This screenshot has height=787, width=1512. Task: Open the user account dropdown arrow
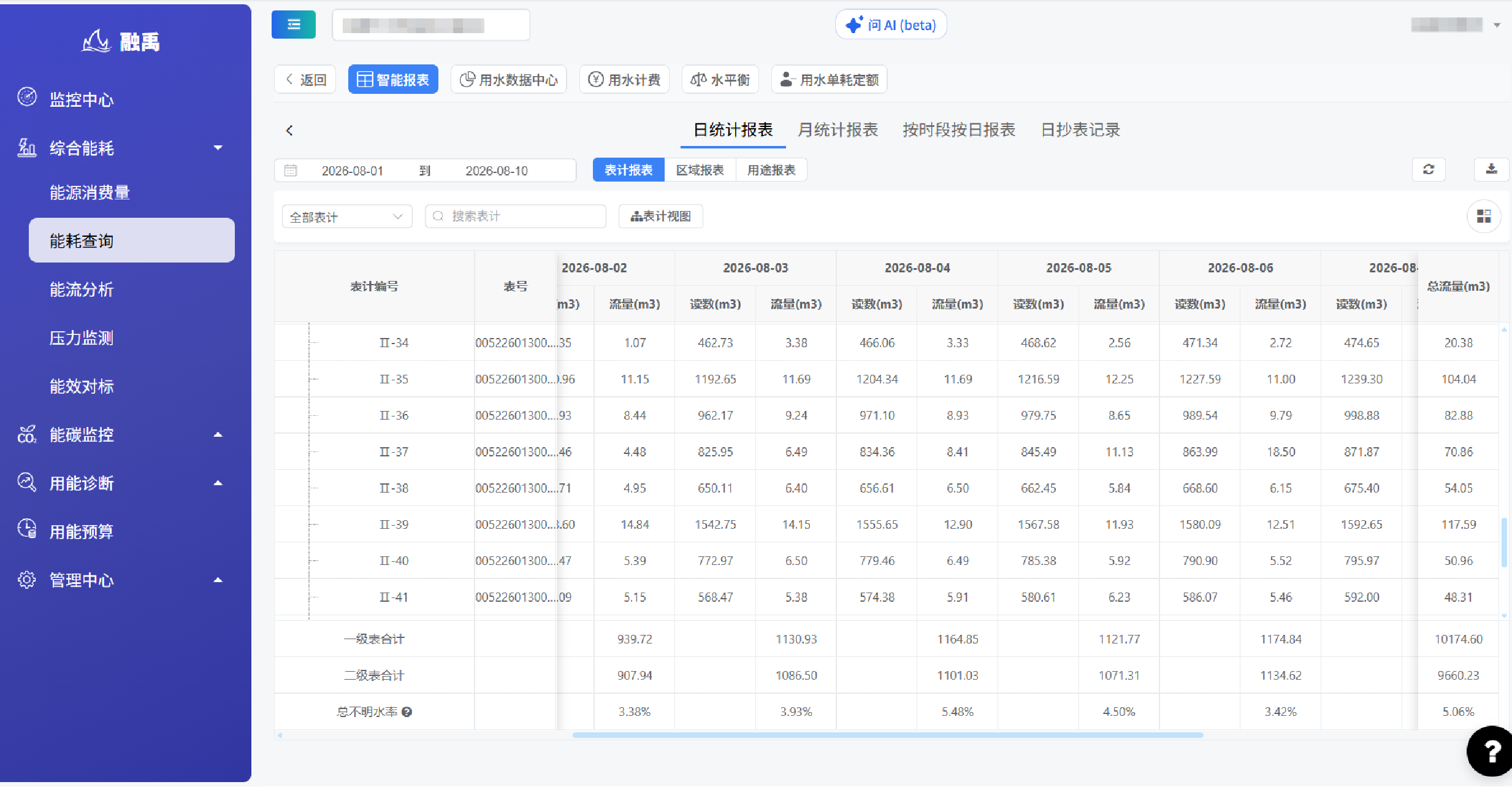coord(1497,25)
